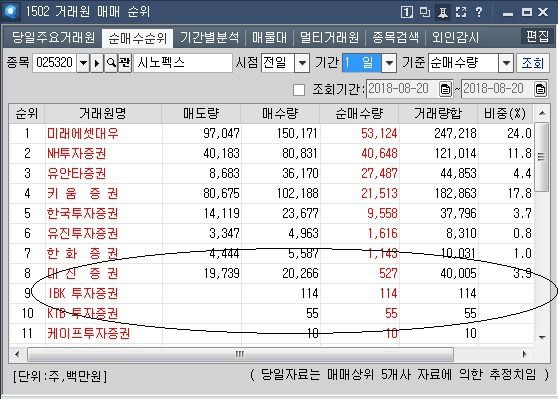Toggle the pin window icon
This screenshot has height=399, width=558.
(443, 12)
